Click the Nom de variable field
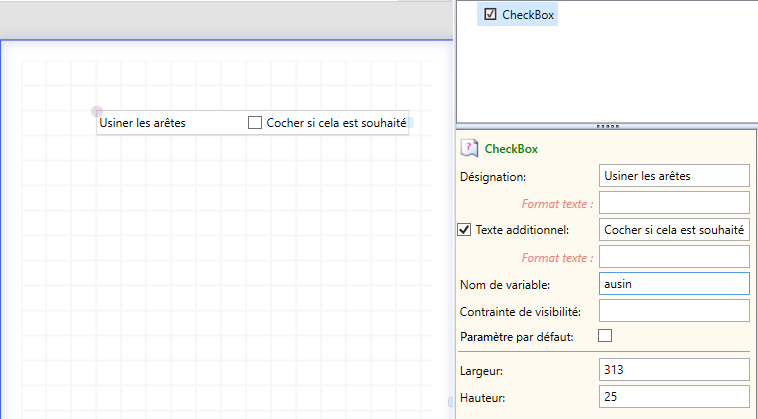758x419 pixels. [x=674, y=284]
